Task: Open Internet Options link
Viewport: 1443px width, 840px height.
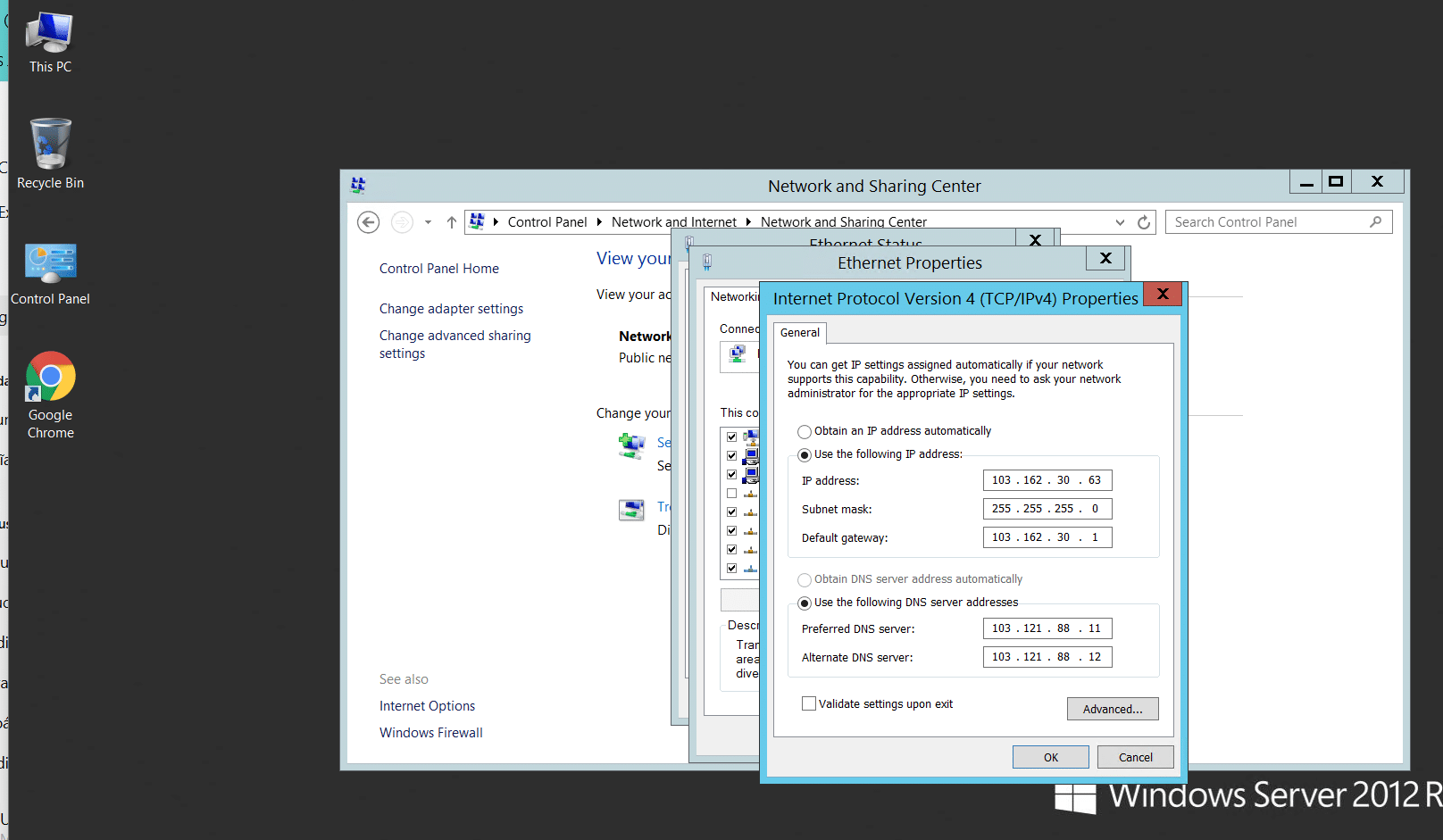Action: [x=427, y=706]
